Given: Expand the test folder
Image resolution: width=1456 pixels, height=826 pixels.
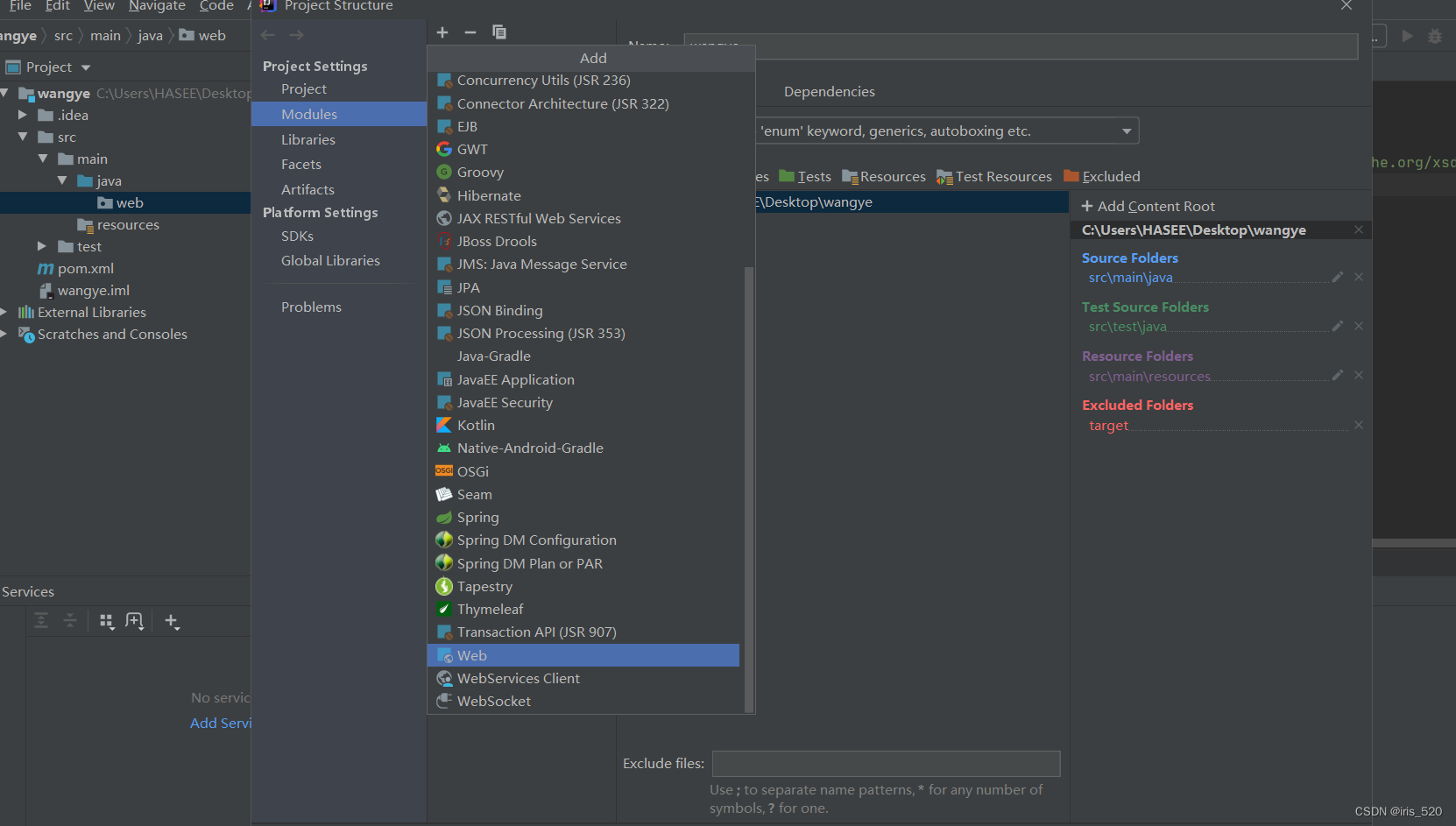Looking at the screenshot, I should 42,246.
